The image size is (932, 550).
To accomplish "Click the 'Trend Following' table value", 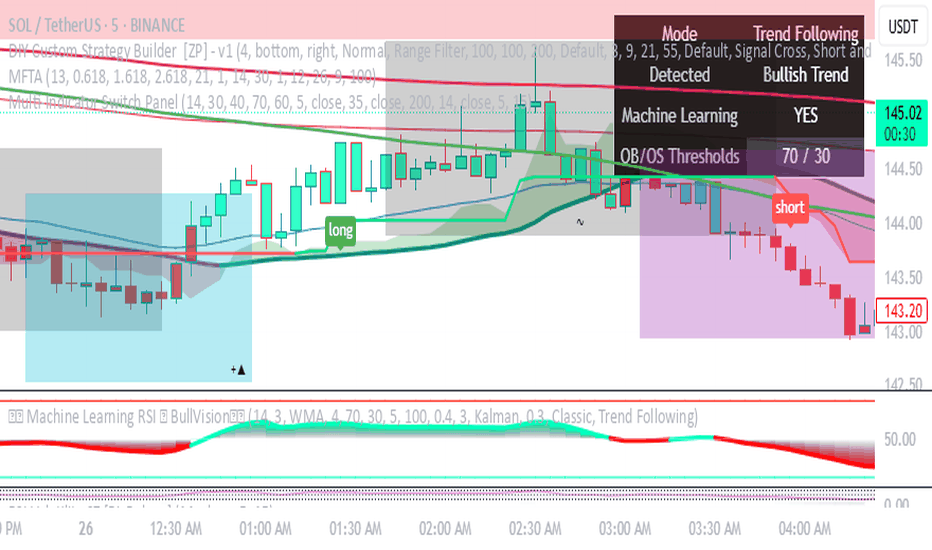I will [805, 33].
